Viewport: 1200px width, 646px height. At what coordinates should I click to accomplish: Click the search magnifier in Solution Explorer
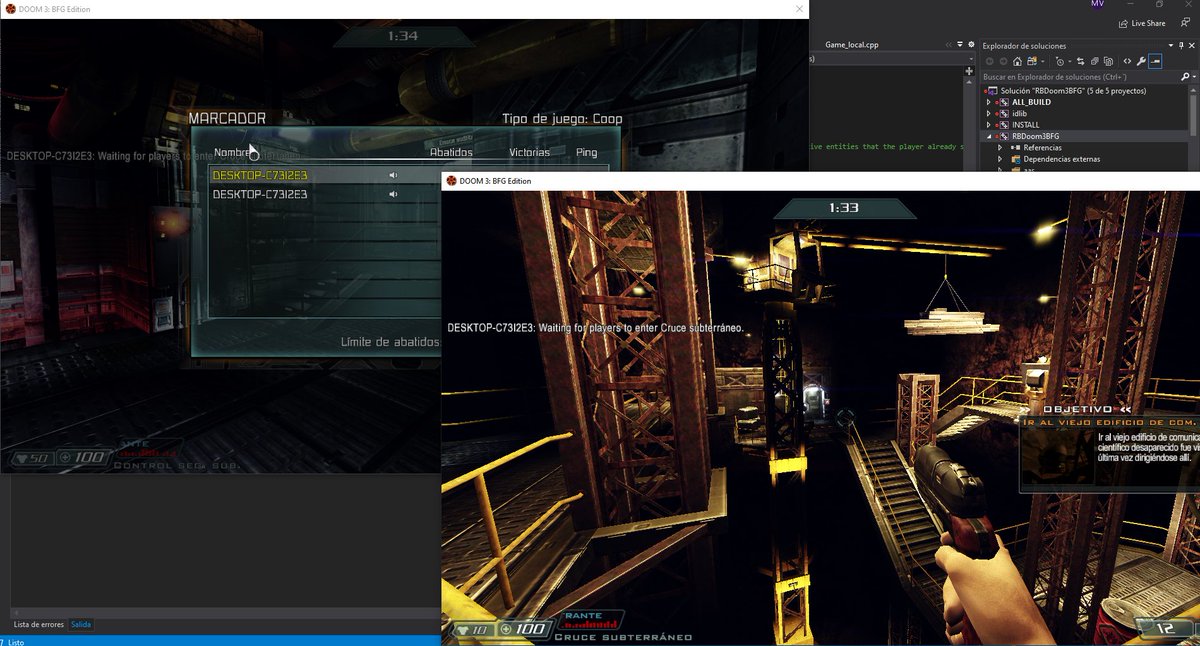click(x=1184, y=76)
